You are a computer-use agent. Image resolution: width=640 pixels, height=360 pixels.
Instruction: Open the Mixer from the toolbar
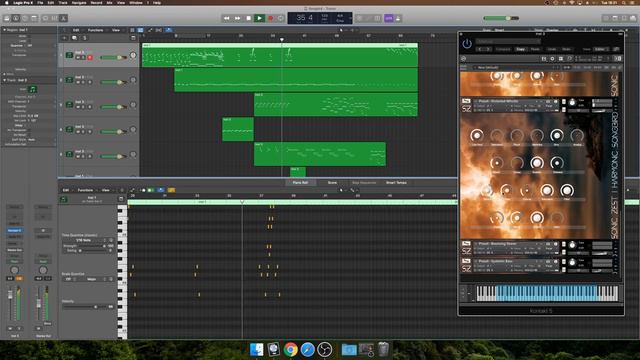(54, 18)
